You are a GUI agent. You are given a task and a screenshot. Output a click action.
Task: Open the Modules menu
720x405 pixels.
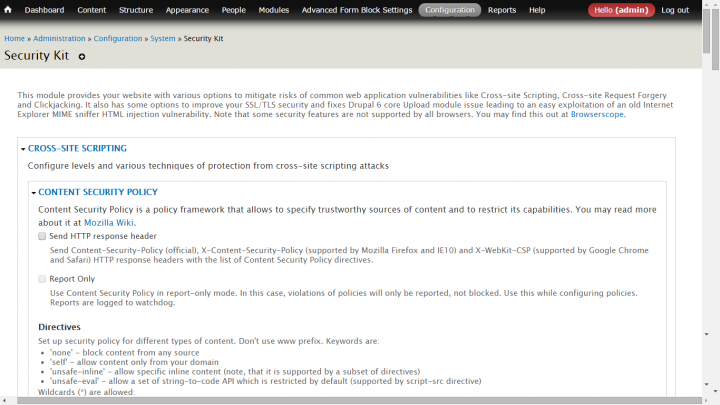point(274,10)
